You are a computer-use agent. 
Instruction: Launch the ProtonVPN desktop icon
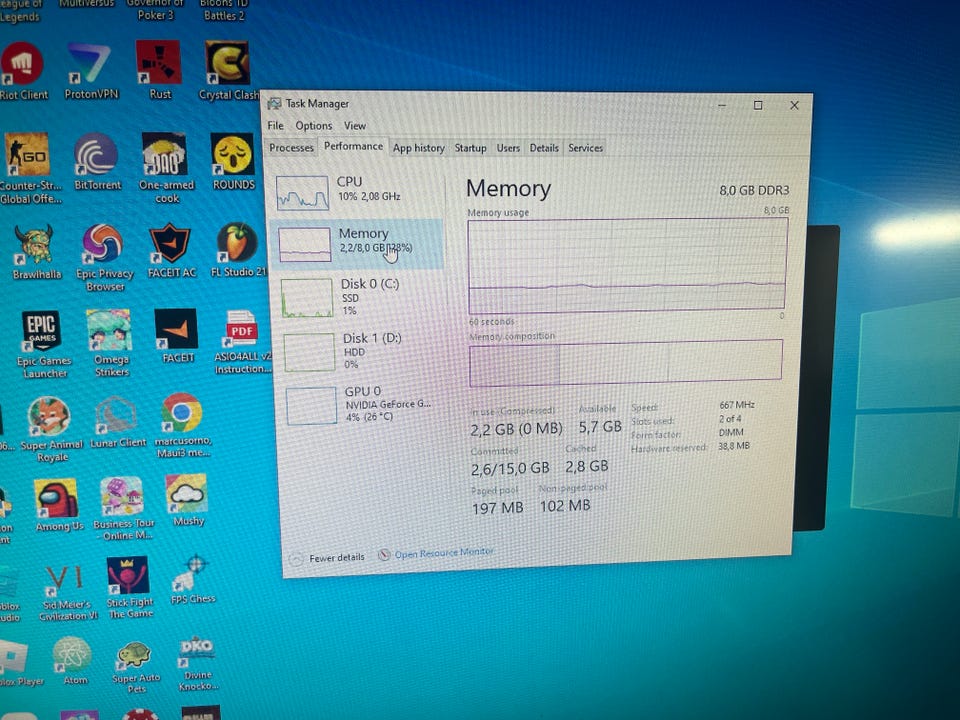coord(91,71)
